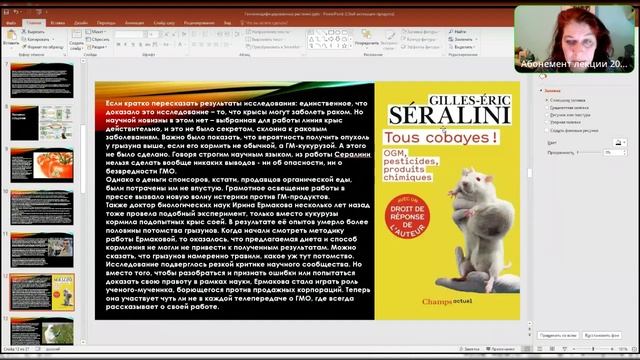
Task: Click Format Painter (Формат по образцу)
Action: point(42,47)
